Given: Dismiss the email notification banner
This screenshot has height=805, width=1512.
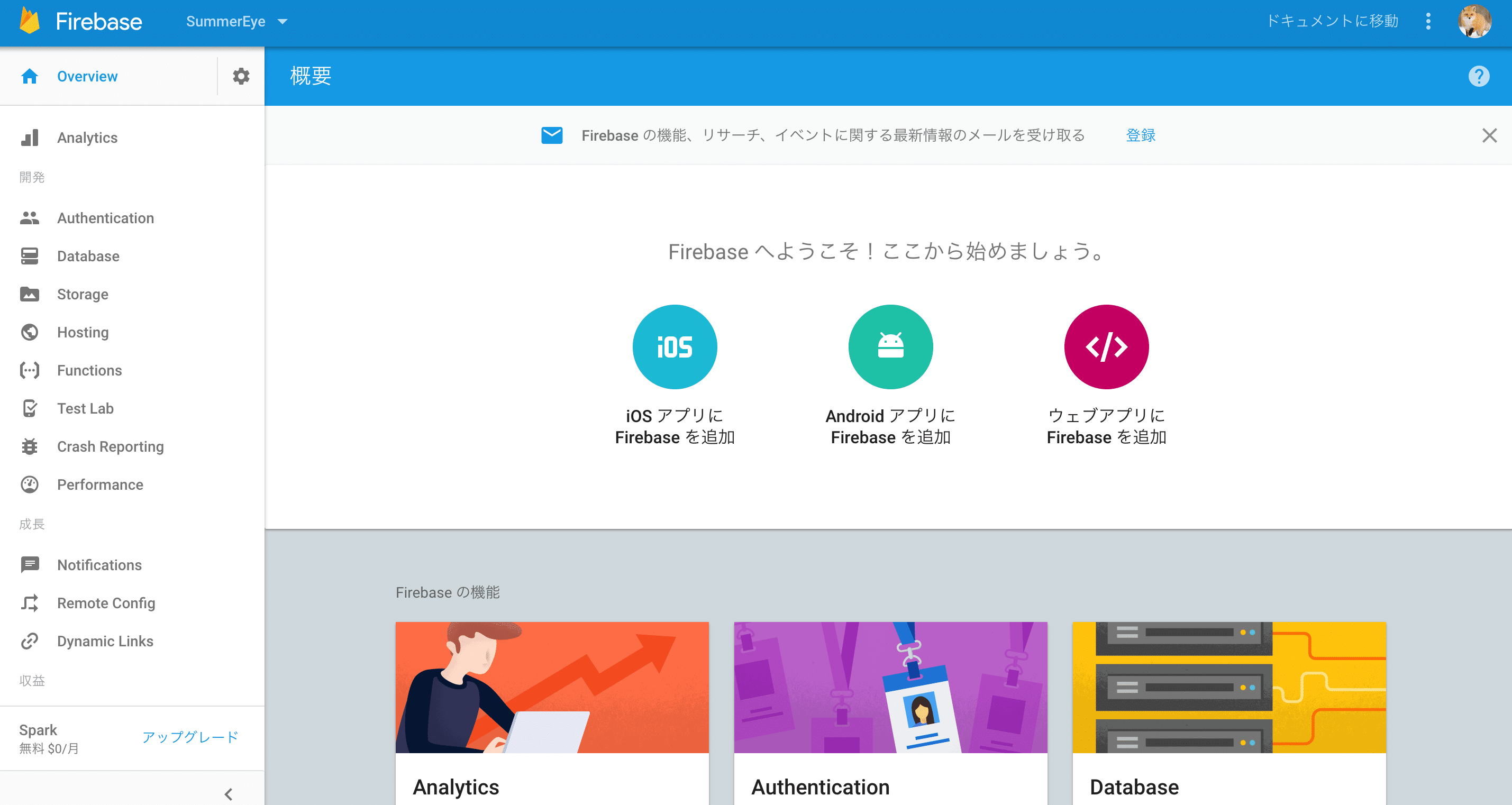Looking at the screenshot, I should tap(1489, 135).
